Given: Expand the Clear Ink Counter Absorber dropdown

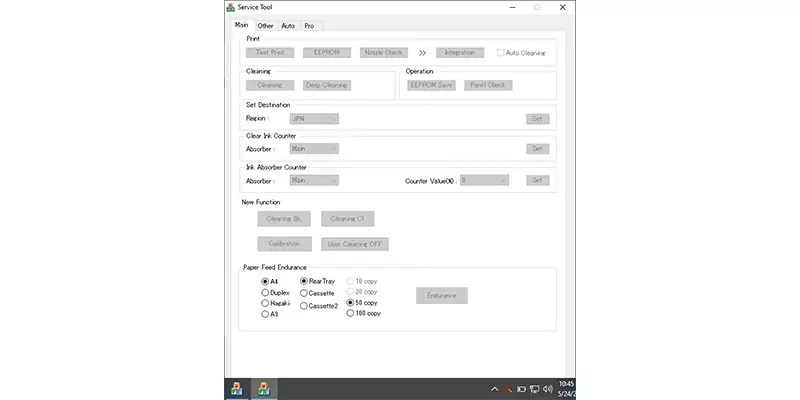Looking at the screenshot, I should pyautogui.click(x=314, y=148).
